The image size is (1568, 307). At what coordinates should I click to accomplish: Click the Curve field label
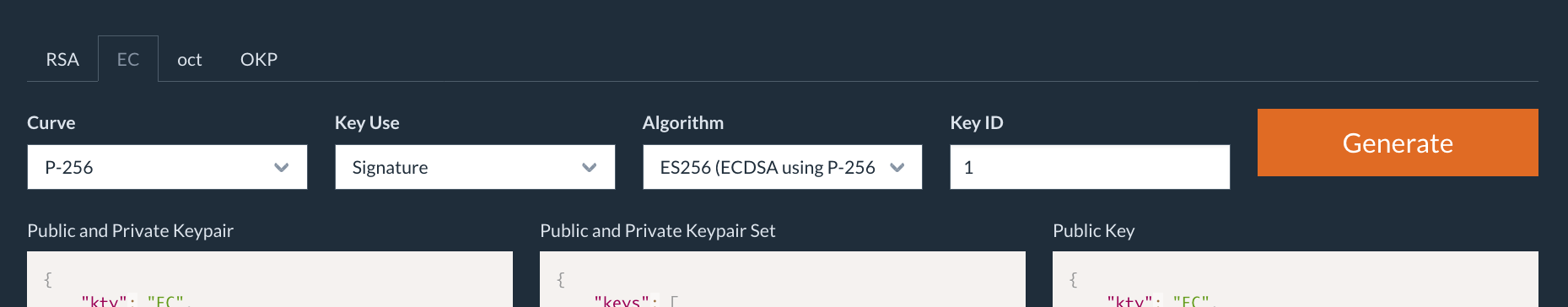(x=51, y=122)
